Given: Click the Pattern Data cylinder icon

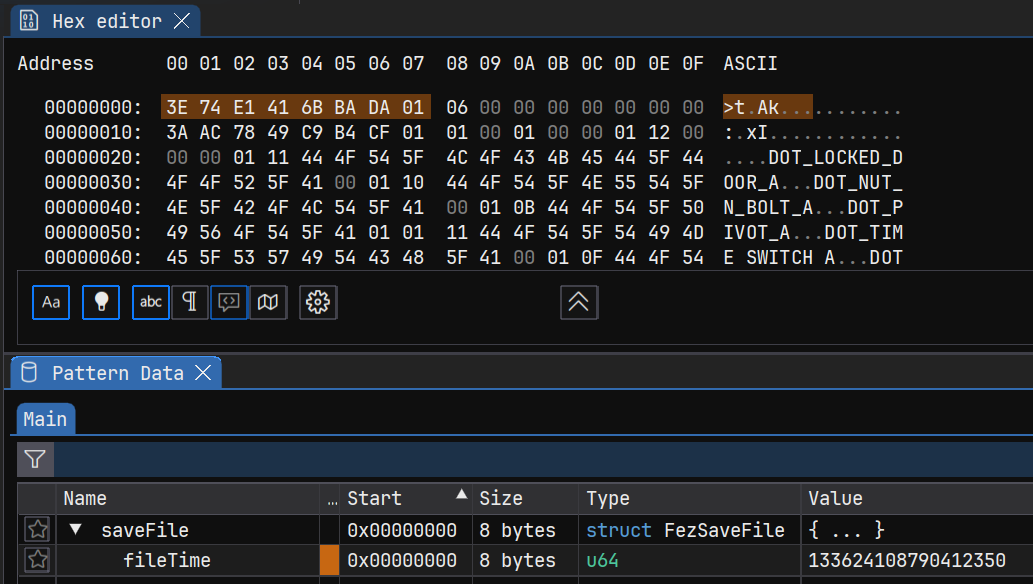Looking at the screenshot, I should coord(29,372).
